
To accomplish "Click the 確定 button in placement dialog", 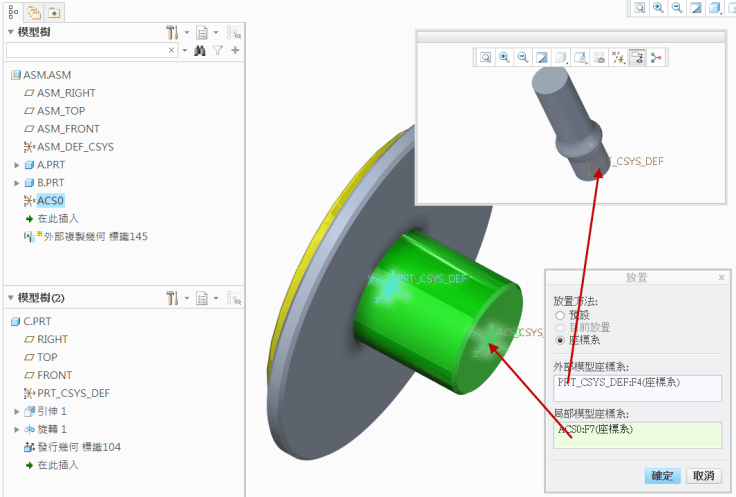I will point(663,476).
